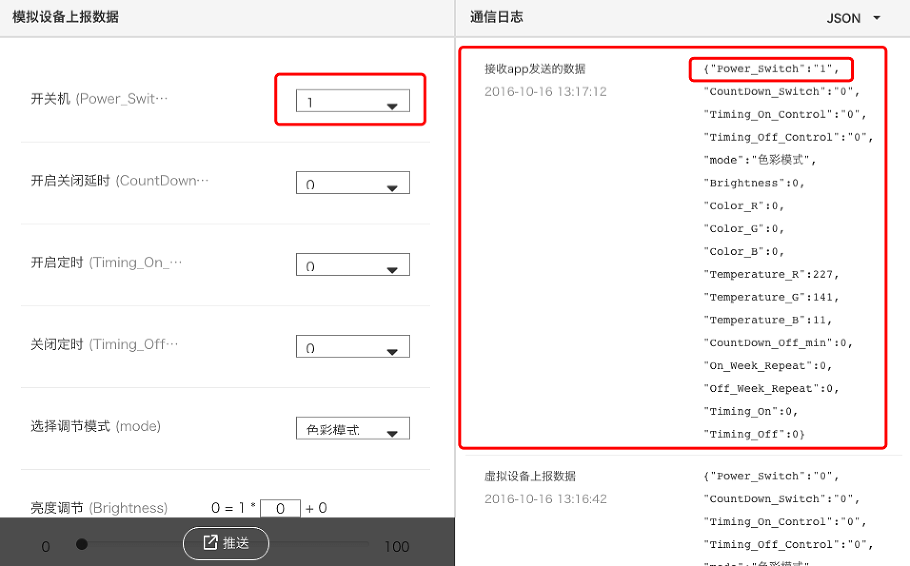Click the "Temperature_R":227 line in log
Screen dimensions: 910x566
point(772,274)
